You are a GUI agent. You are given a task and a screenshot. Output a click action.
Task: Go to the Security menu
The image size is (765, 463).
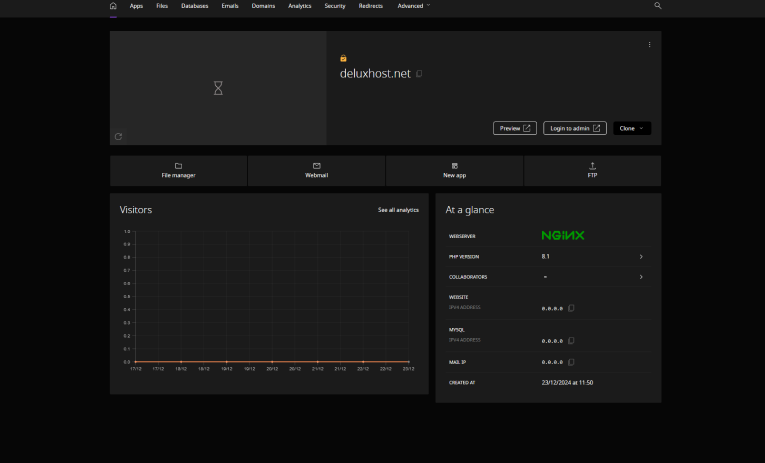tap(335, 6)
